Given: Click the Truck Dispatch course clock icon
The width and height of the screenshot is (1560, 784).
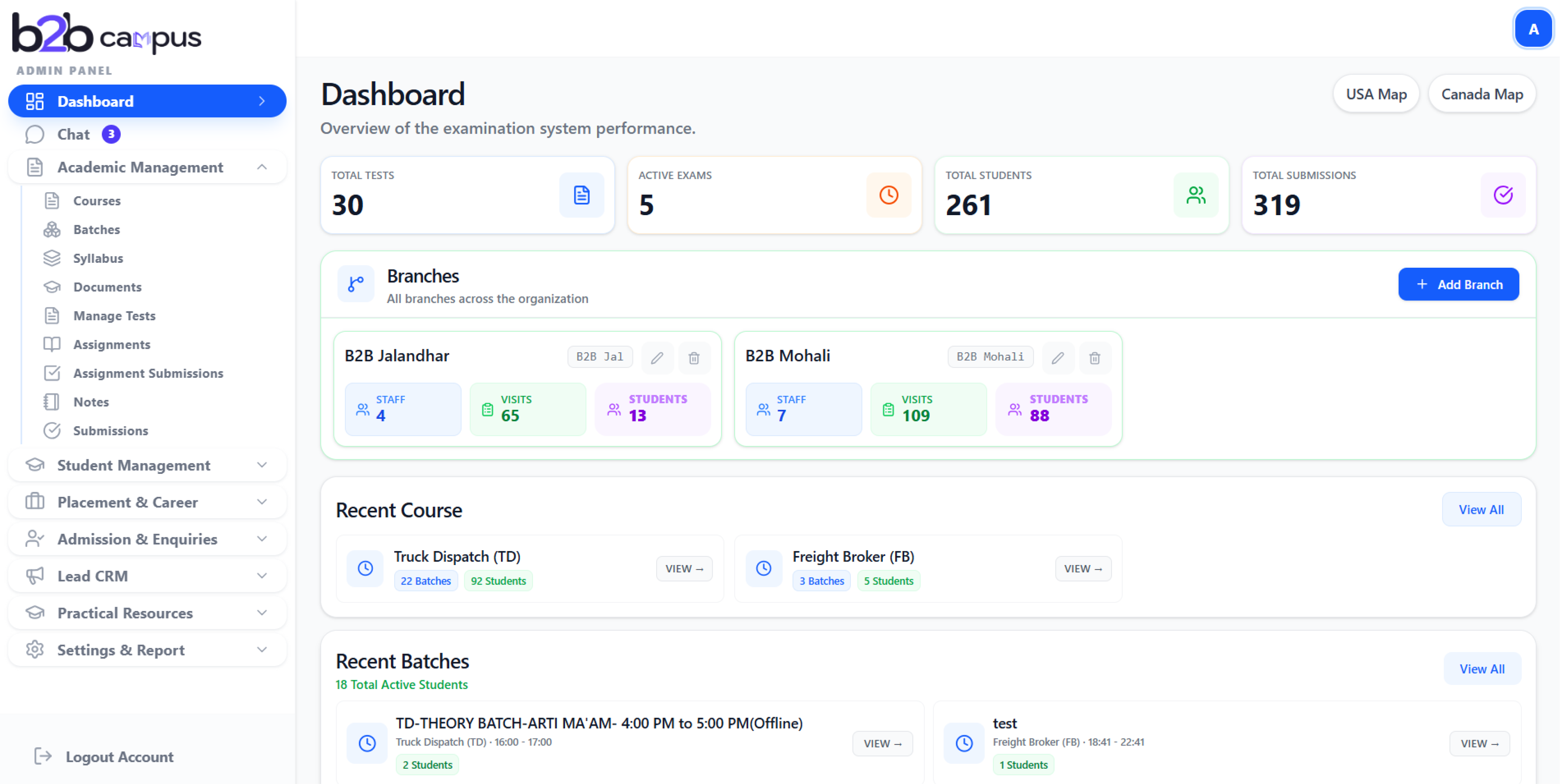Looking at the screenshot, I should click(x=365, y=568).
